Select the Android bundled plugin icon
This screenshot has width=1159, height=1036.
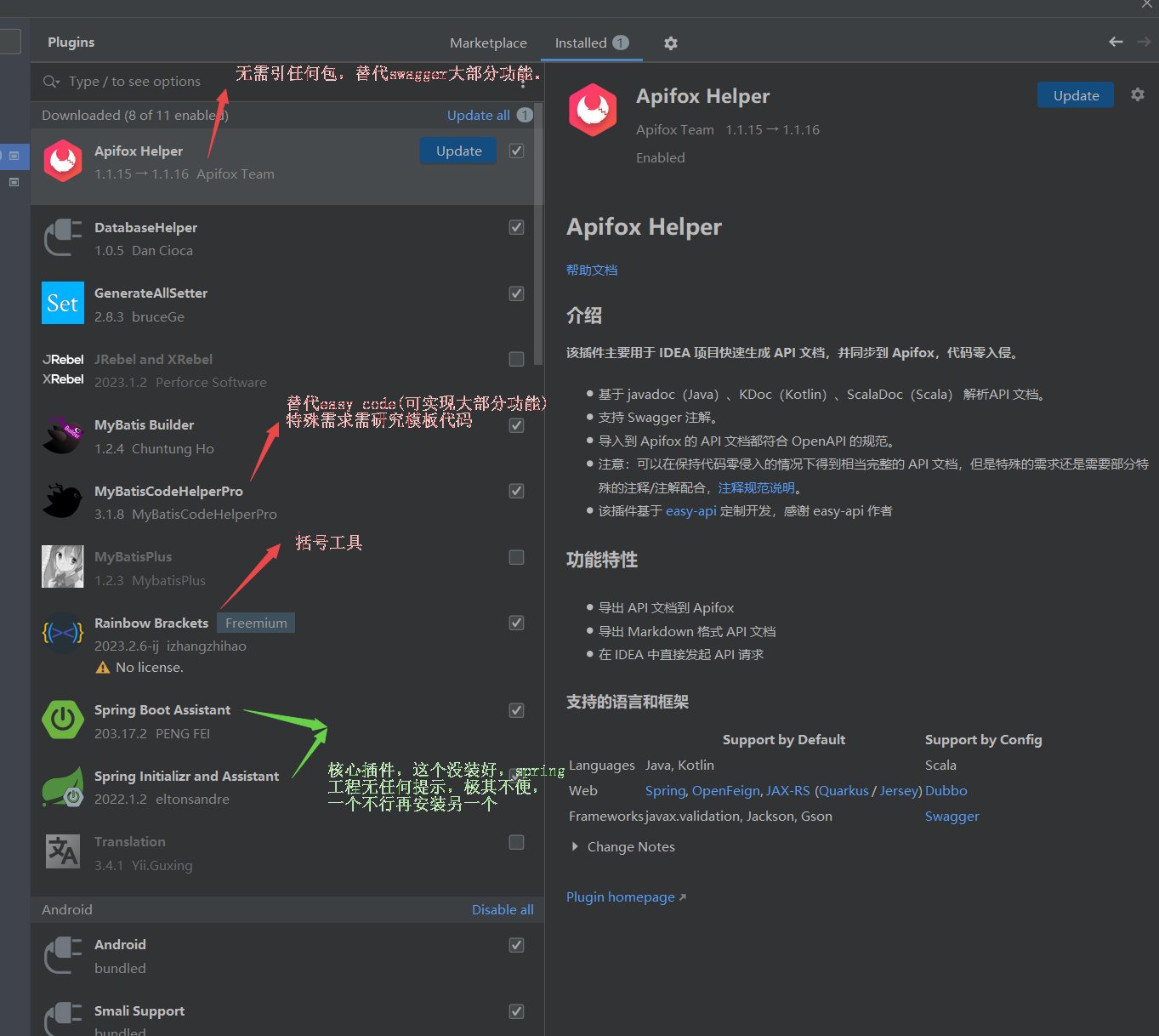63,955
